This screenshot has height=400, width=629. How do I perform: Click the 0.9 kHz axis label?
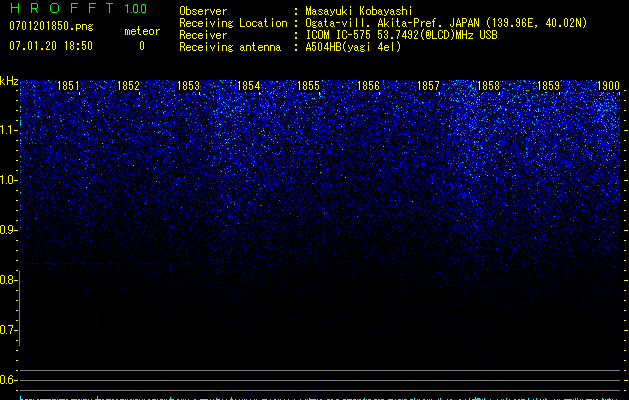[9, 230]
